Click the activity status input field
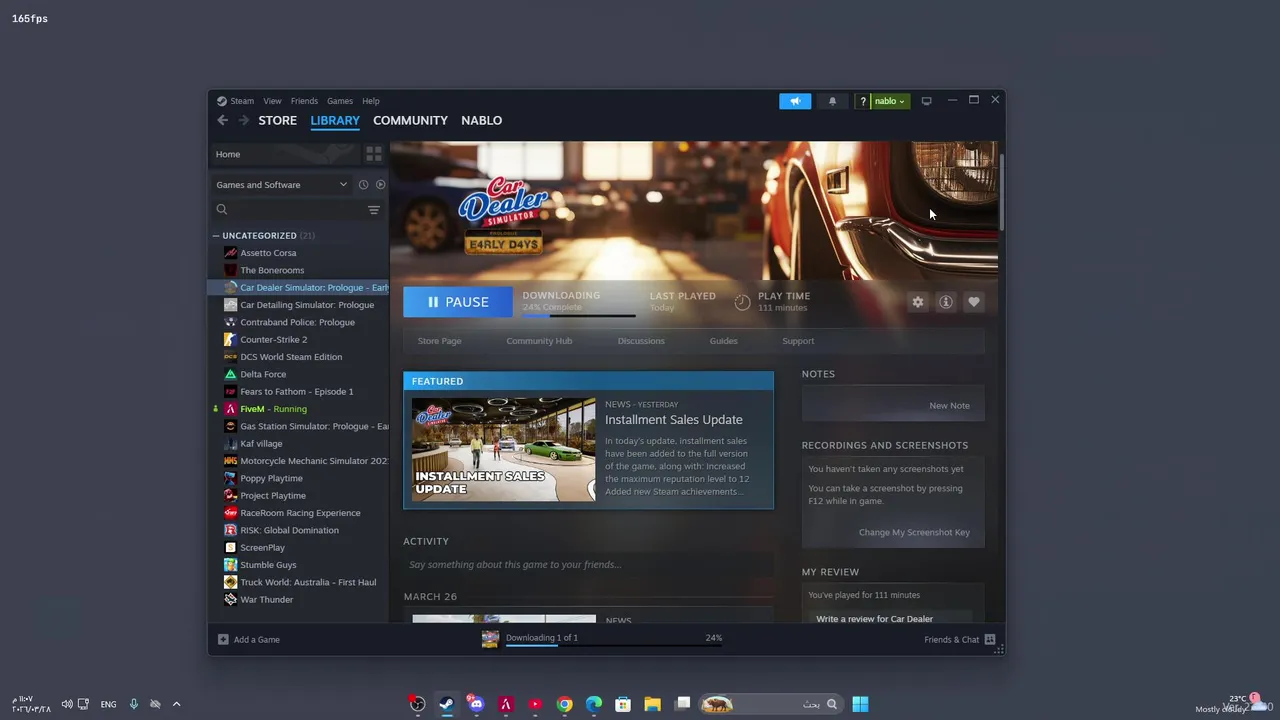 (589, 565)
